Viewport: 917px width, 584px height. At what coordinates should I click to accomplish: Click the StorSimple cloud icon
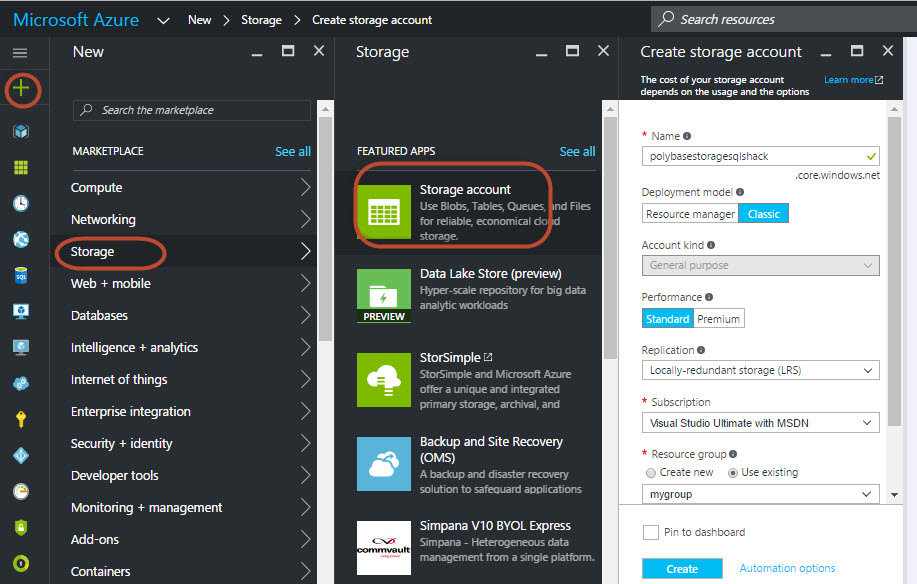[383, 377]
